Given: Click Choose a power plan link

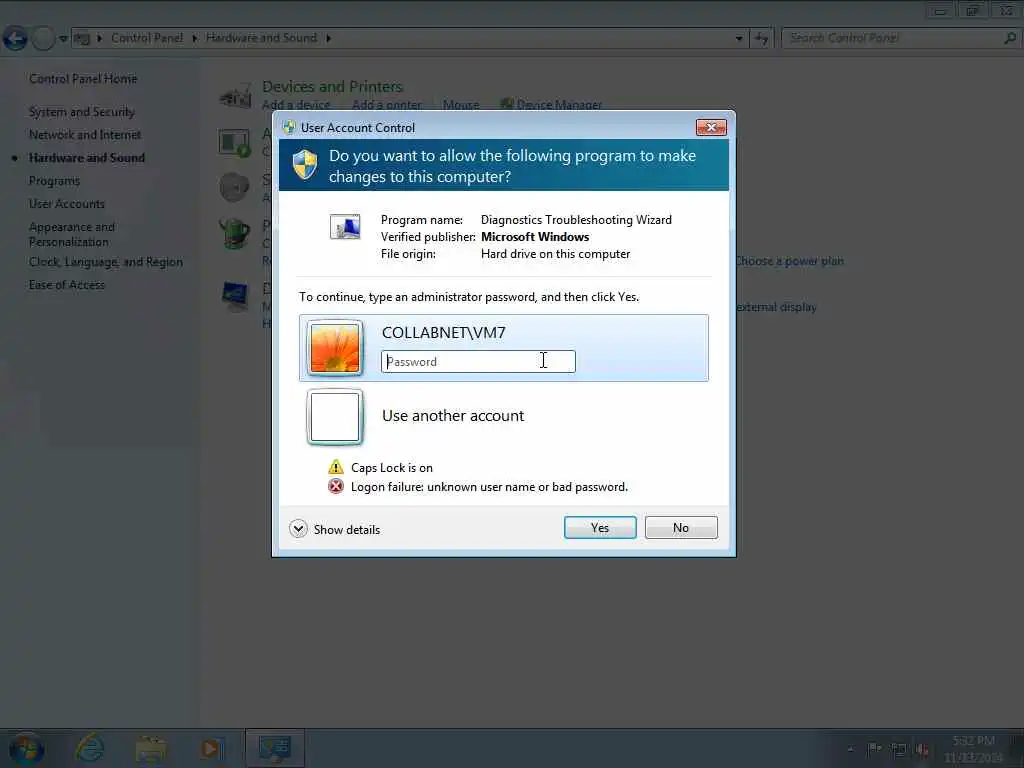Looking at the screenshot, I should tap(789, 261).
